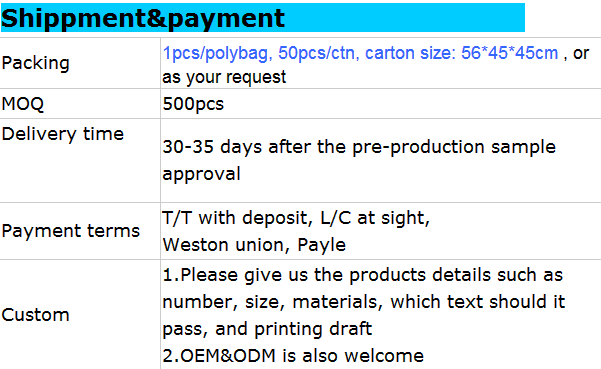This screenshot has height=369, width=601.
Task: Click the Shippment&payment header banner
Action: [263, 17]
